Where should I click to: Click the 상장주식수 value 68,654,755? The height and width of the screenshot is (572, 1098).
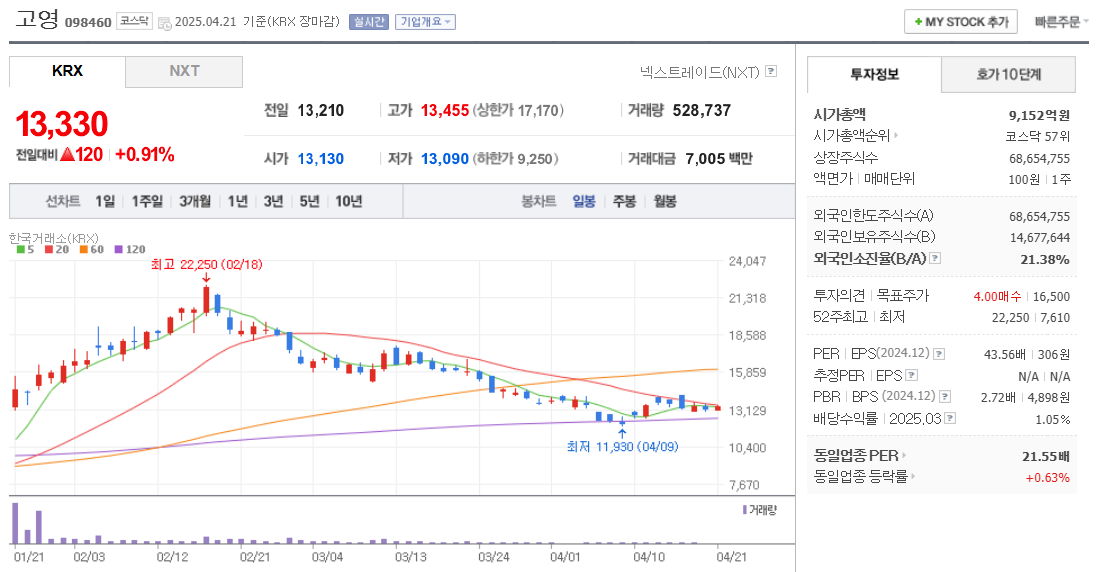point(1039,158)
